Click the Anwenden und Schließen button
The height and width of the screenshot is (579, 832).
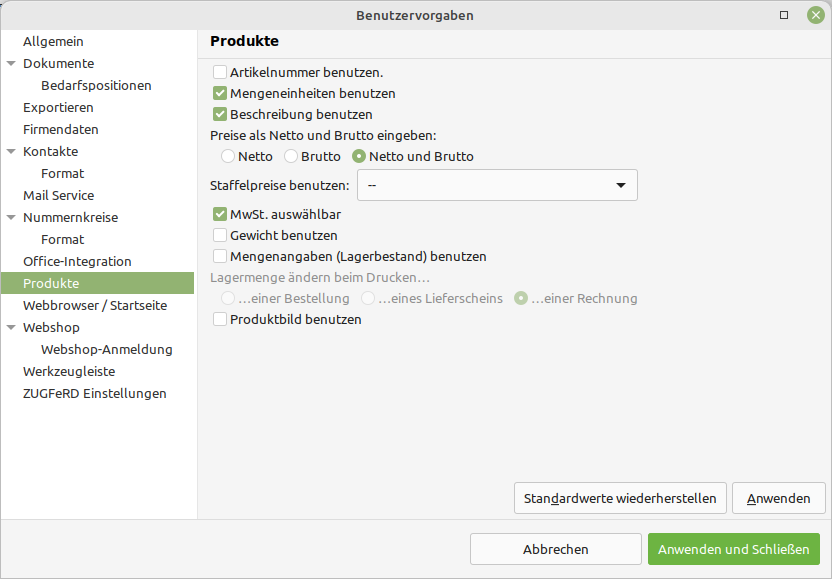pos(734,549)
